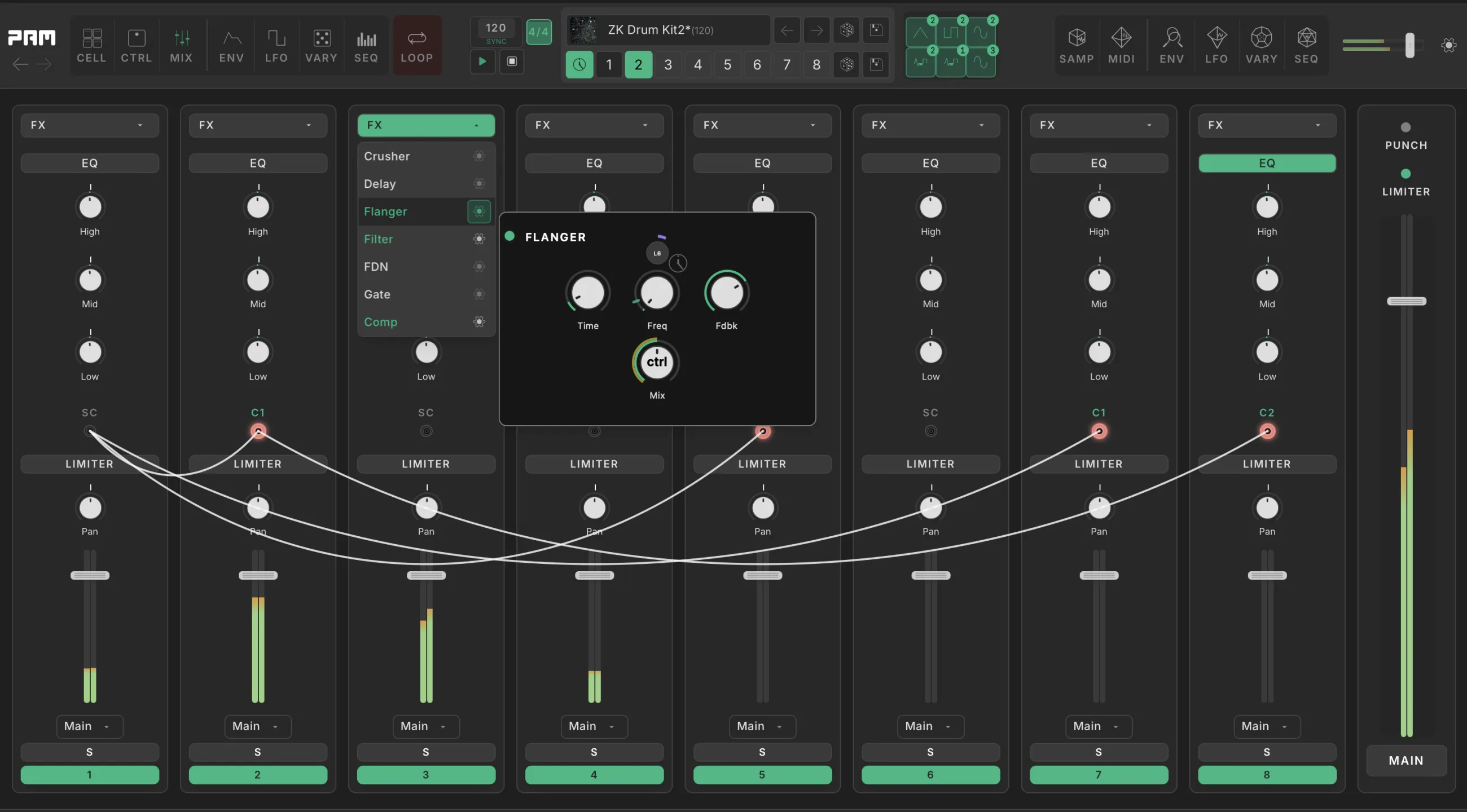Click the master volume fader handle
Viewport: 1467px width, 812px height.
click(1406, 301)
